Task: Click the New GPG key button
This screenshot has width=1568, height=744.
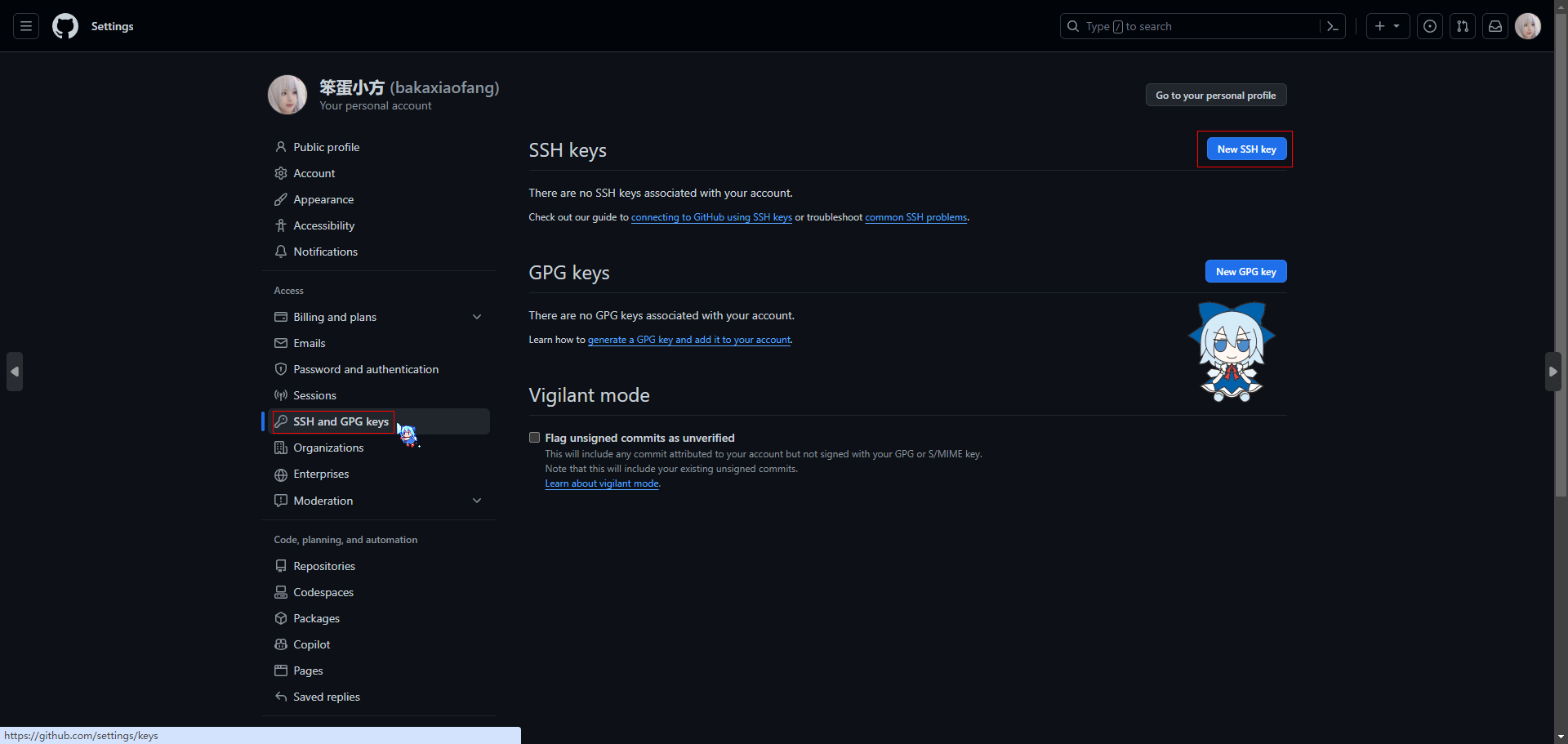Action: tap(1245, 272)
